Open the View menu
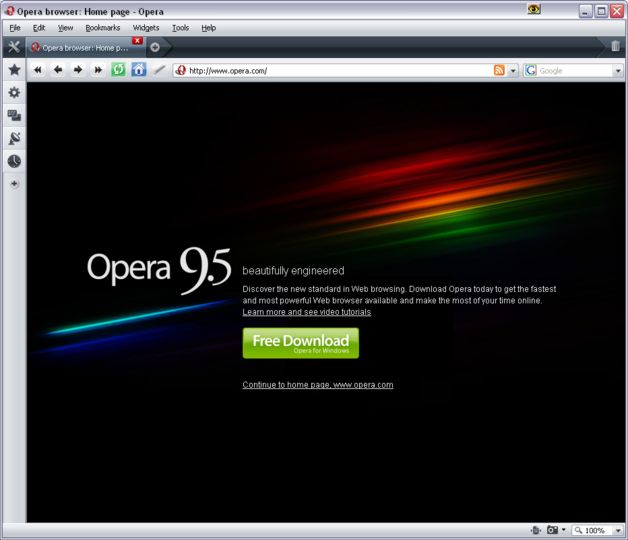This screenshot has height=540, width=628. [x=65, y=28]
